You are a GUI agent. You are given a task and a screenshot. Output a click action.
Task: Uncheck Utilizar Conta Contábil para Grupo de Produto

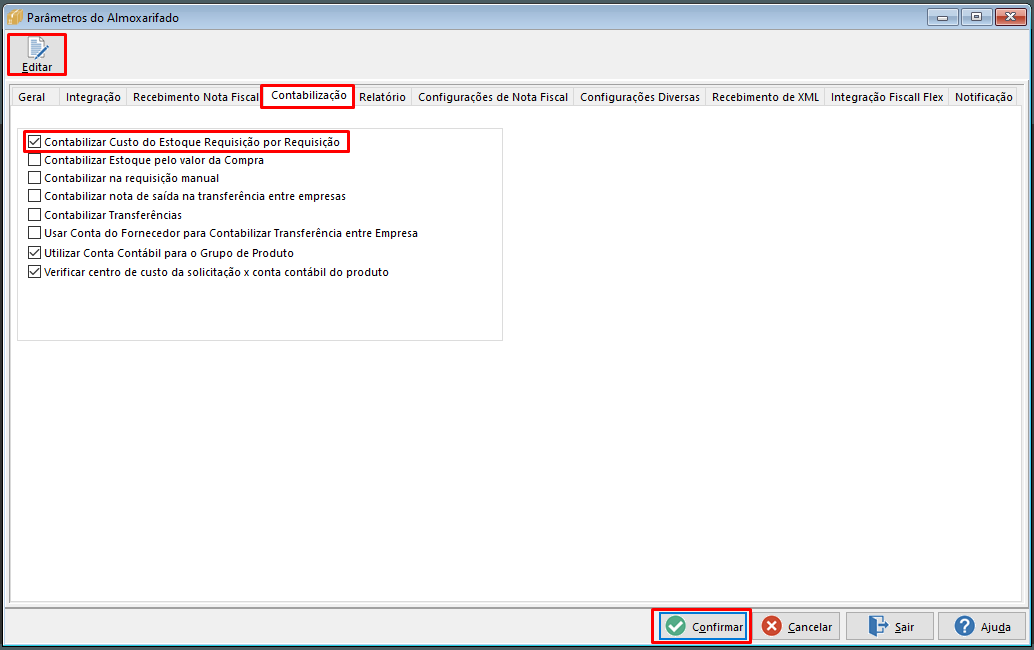(34, 252)
